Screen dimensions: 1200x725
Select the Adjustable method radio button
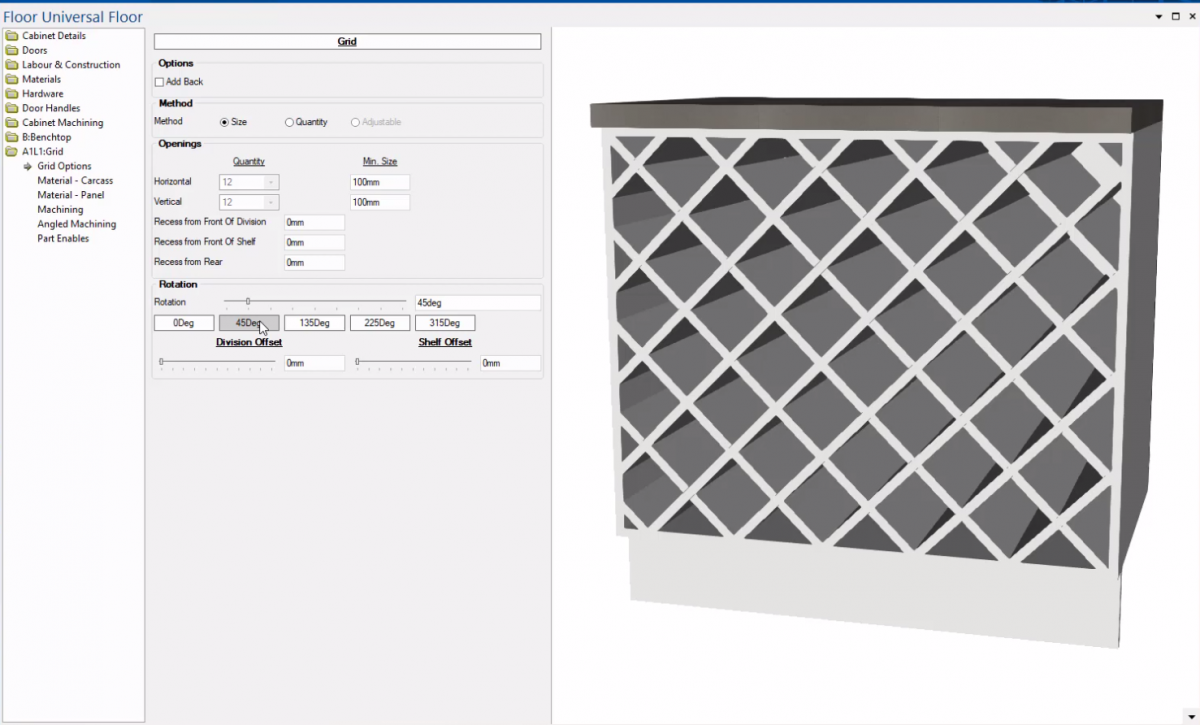tap(355, 122)
